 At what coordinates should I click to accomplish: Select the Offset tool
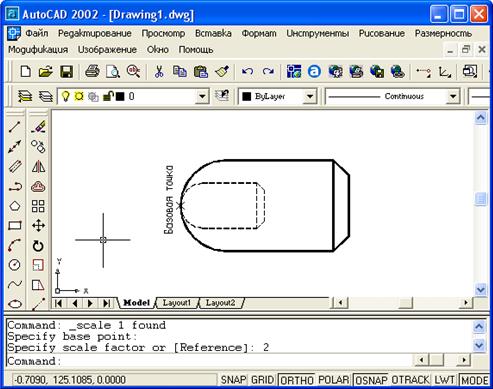pyautogui.click(x=38, y=186)
